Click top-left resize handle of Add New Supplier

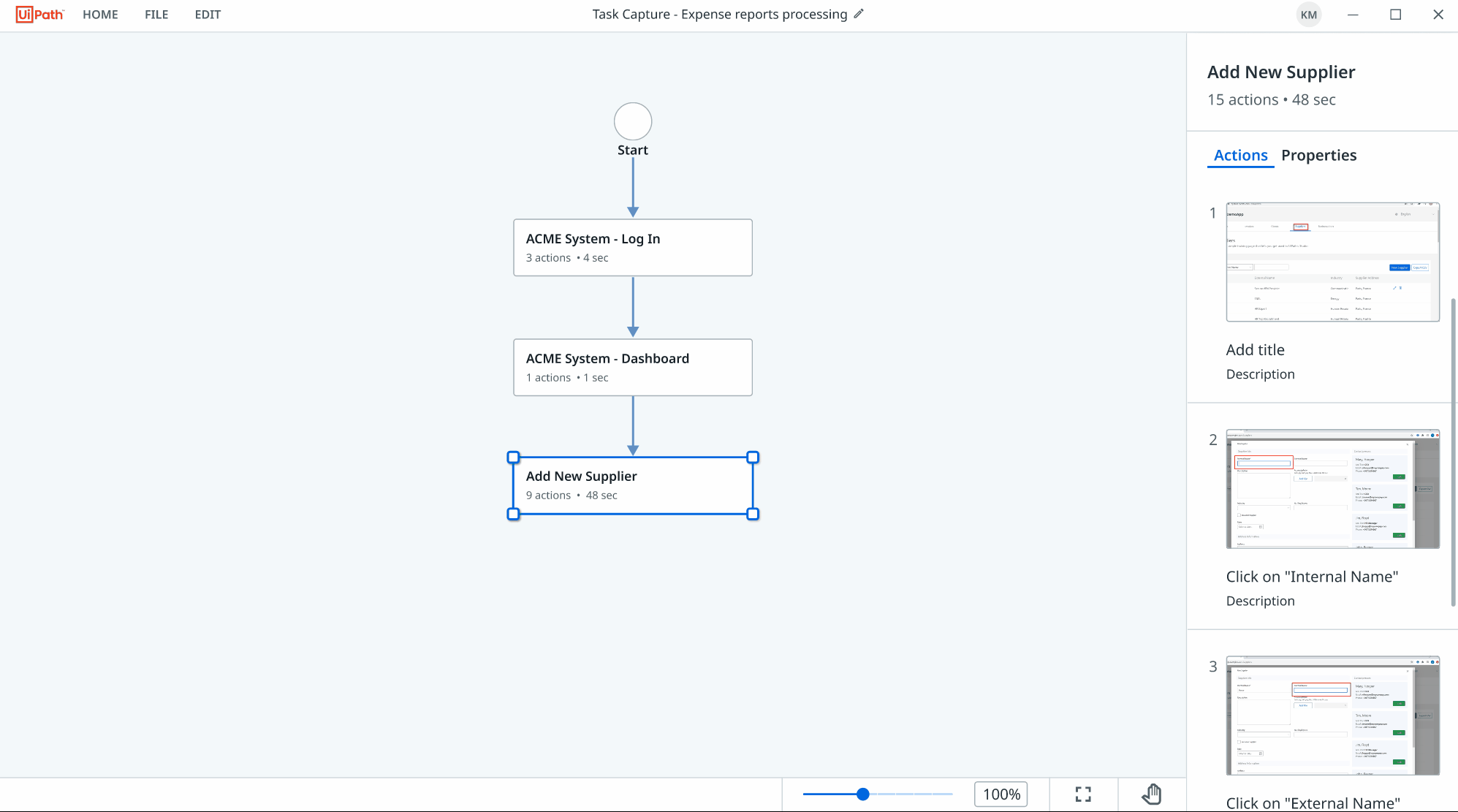(x=513, y=458)
